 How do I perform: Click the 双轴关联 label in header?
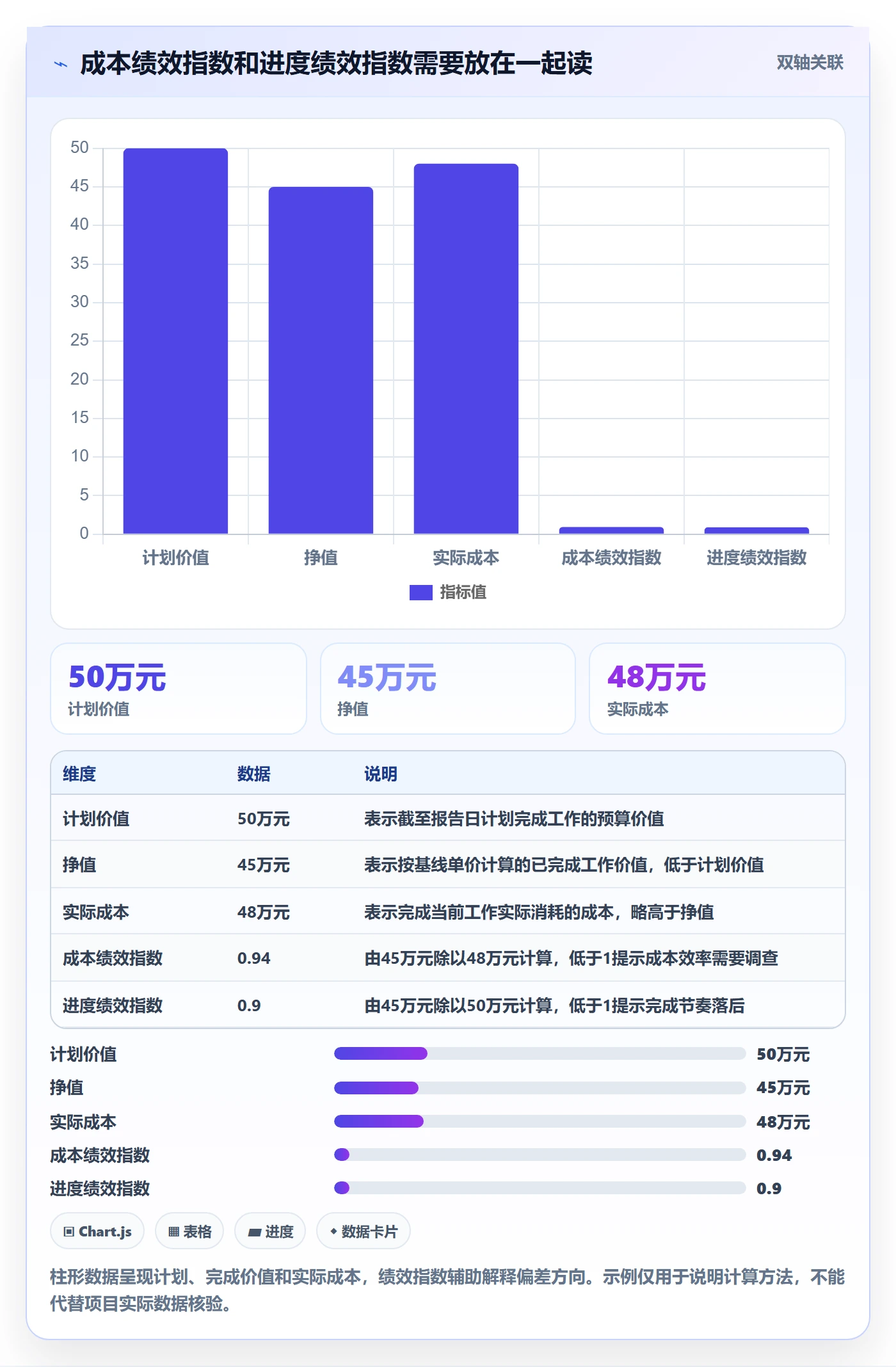(x=810, y=62)
